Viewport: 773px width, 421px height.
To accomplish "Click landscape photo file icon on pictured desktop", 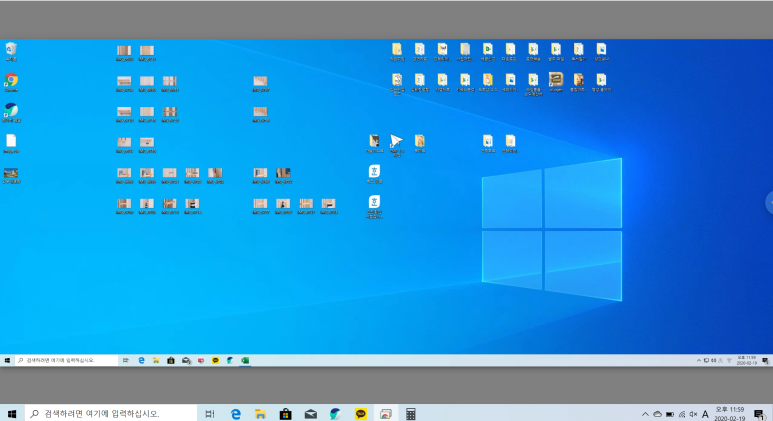I will coord(11,175).
